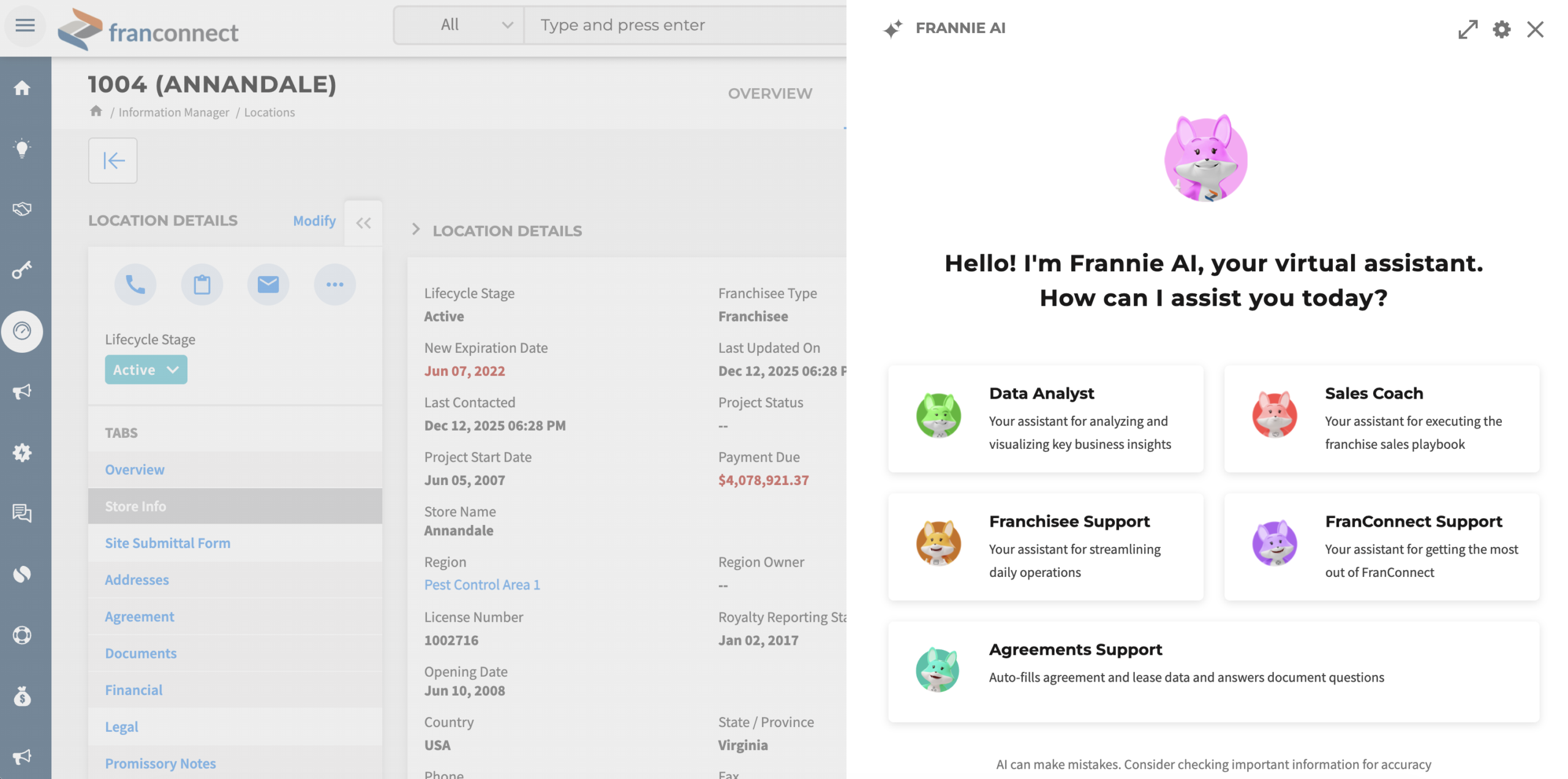Open Frannie AI settings gear

[x=1501, y=29]
